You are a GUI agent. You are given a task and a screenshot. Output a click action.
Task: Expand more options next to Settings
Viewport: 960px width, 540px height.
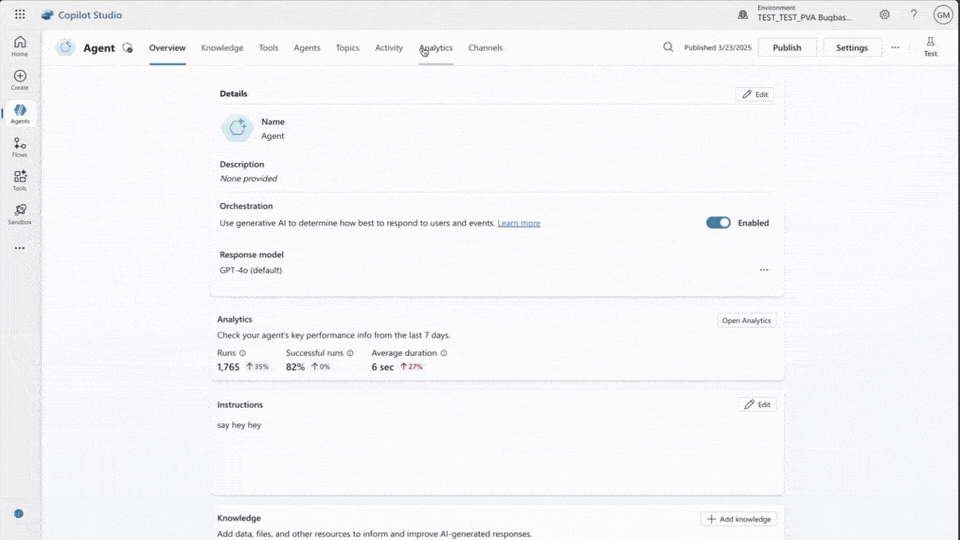click(895, 47)
